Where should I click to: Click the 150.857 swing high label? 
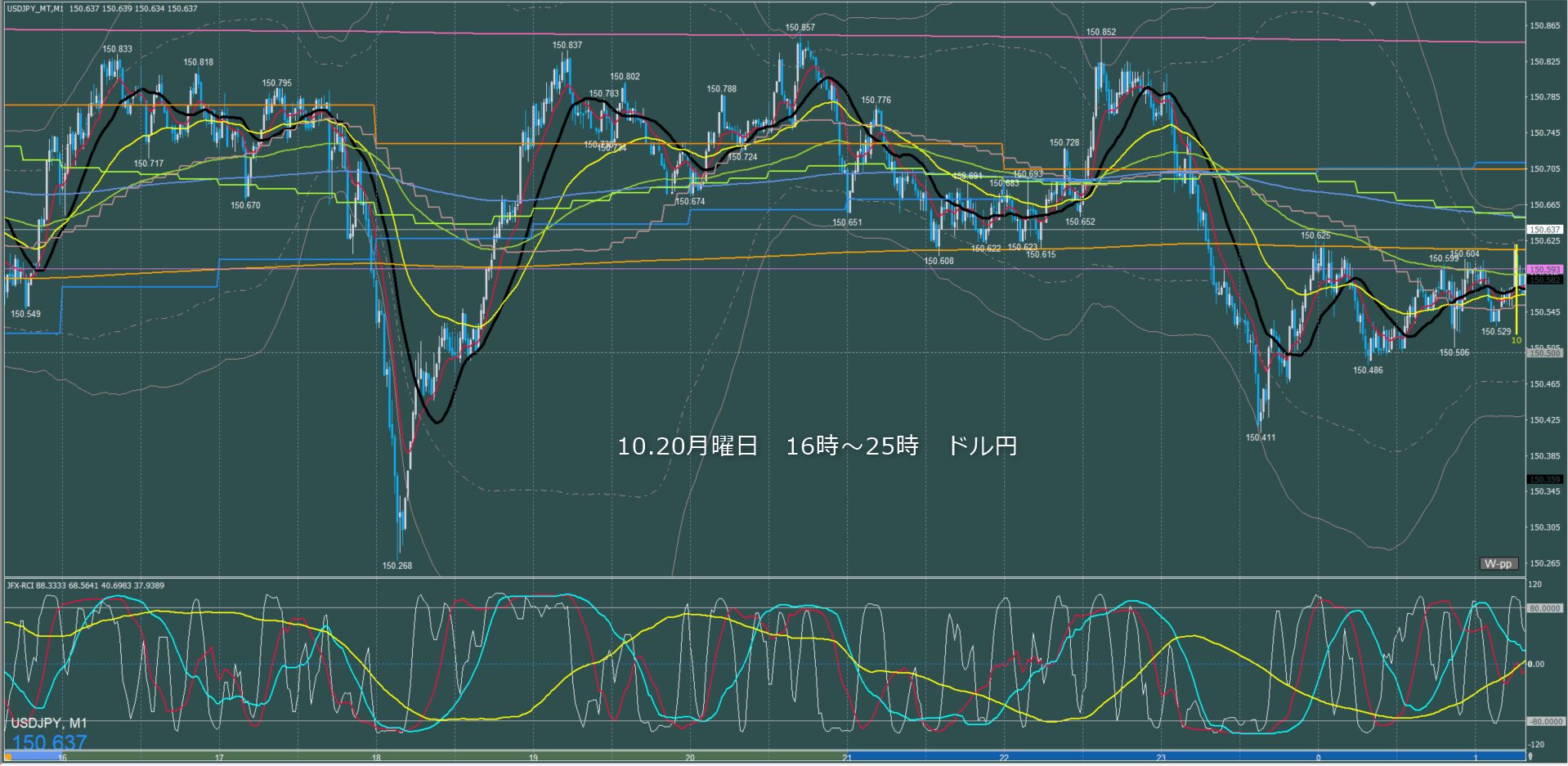[x=800, y=28]
